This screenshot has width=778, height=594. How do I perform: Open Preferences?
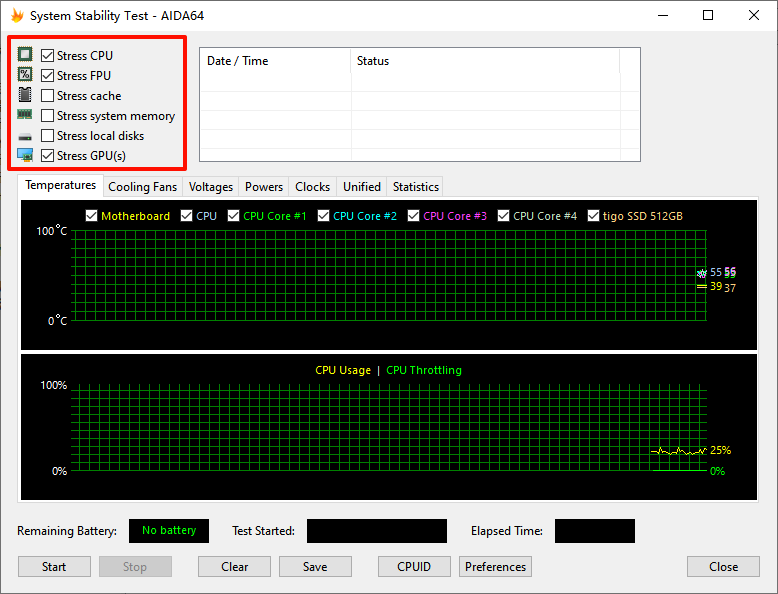tap(495, 567)
